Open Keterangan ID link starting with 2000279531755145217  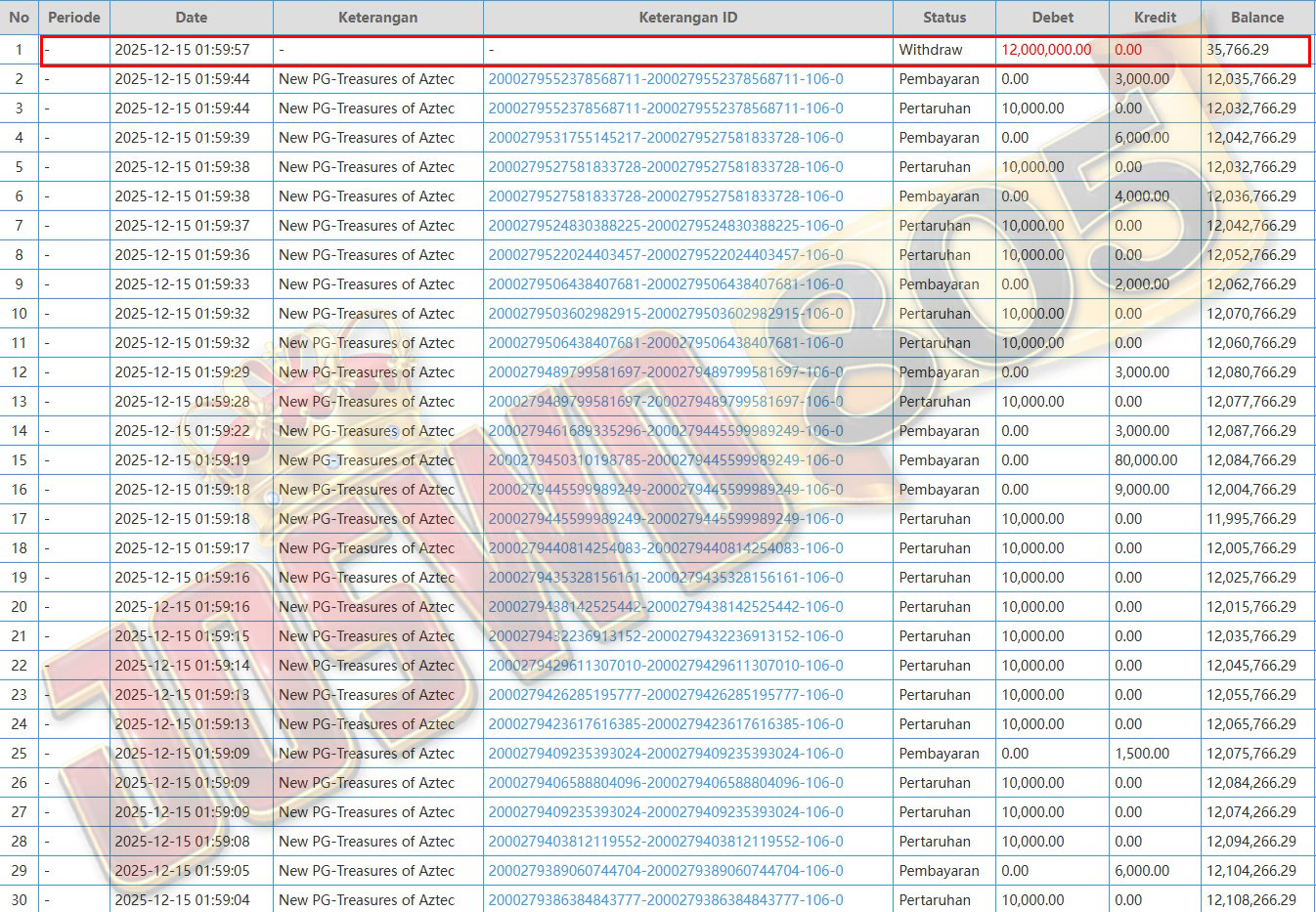click(665, 138)
